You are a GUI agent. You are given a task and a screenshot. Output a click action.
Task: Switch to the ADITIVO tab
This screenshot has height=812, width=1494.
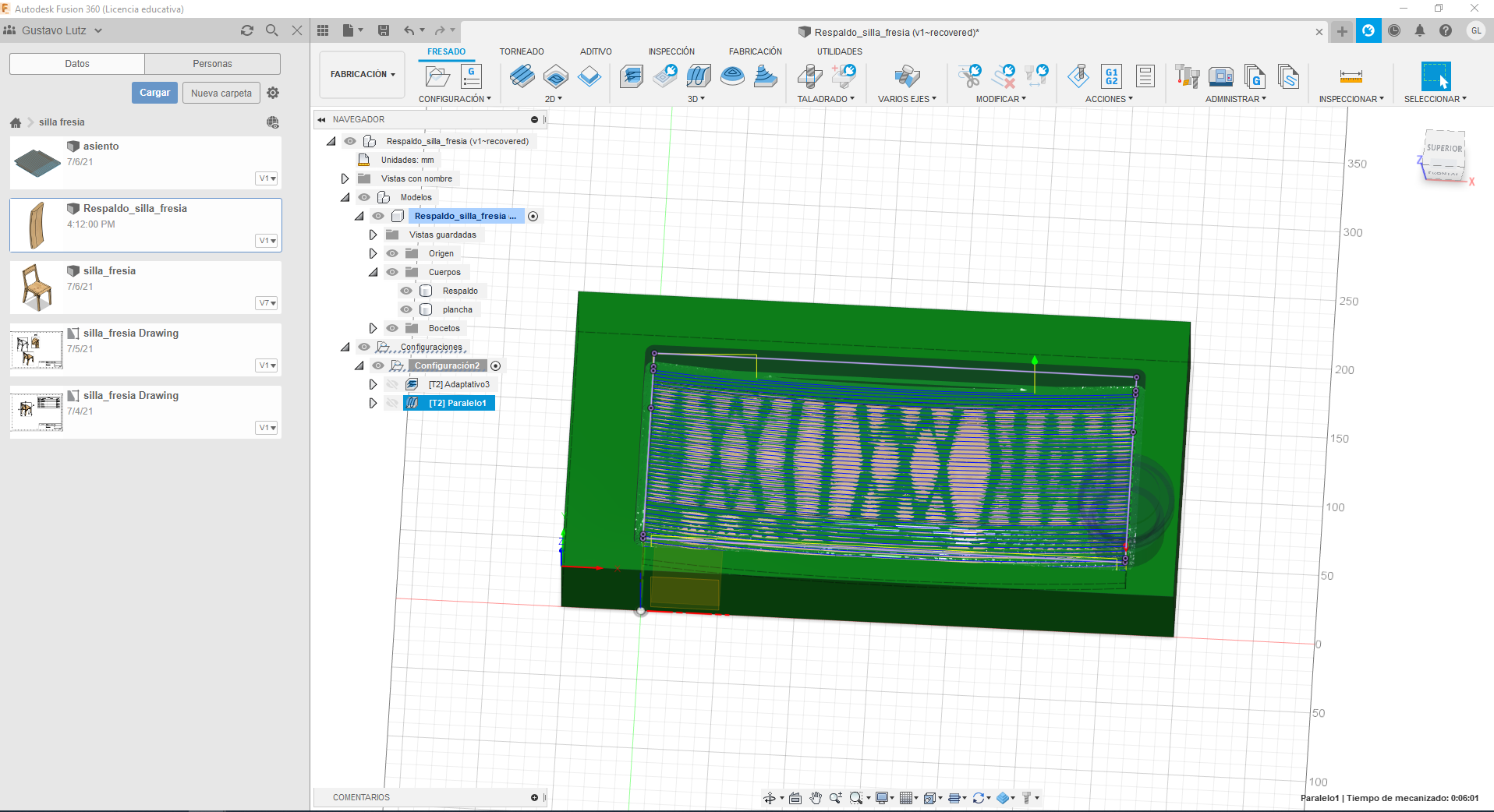(x=596, y=51)
